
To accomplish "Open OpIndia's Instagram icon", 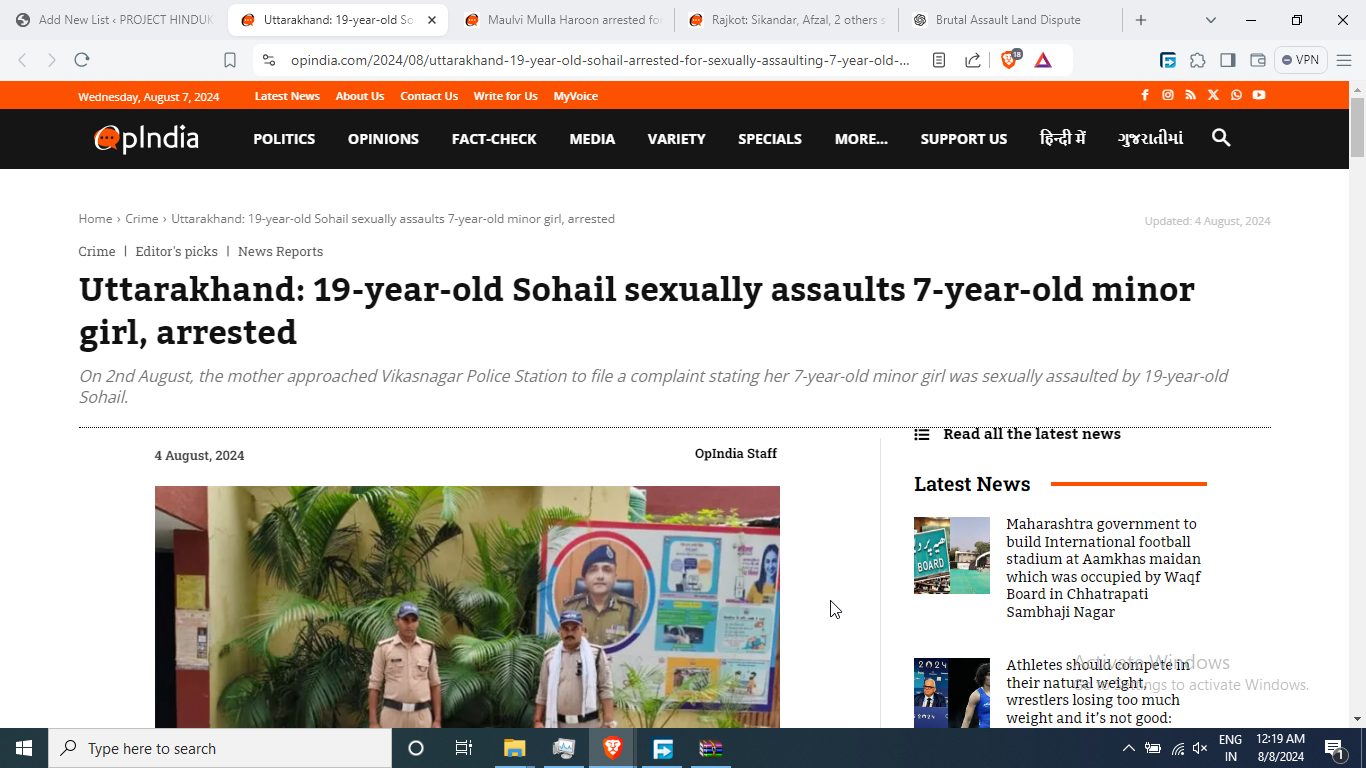I will click(x=1167, y=95).
